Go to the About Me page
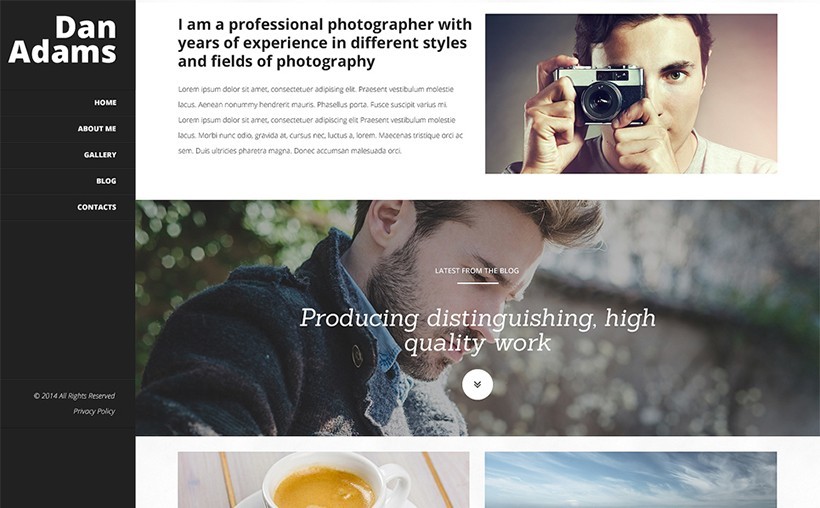This screenshot has height=508, width=820. tap(97, 129)
